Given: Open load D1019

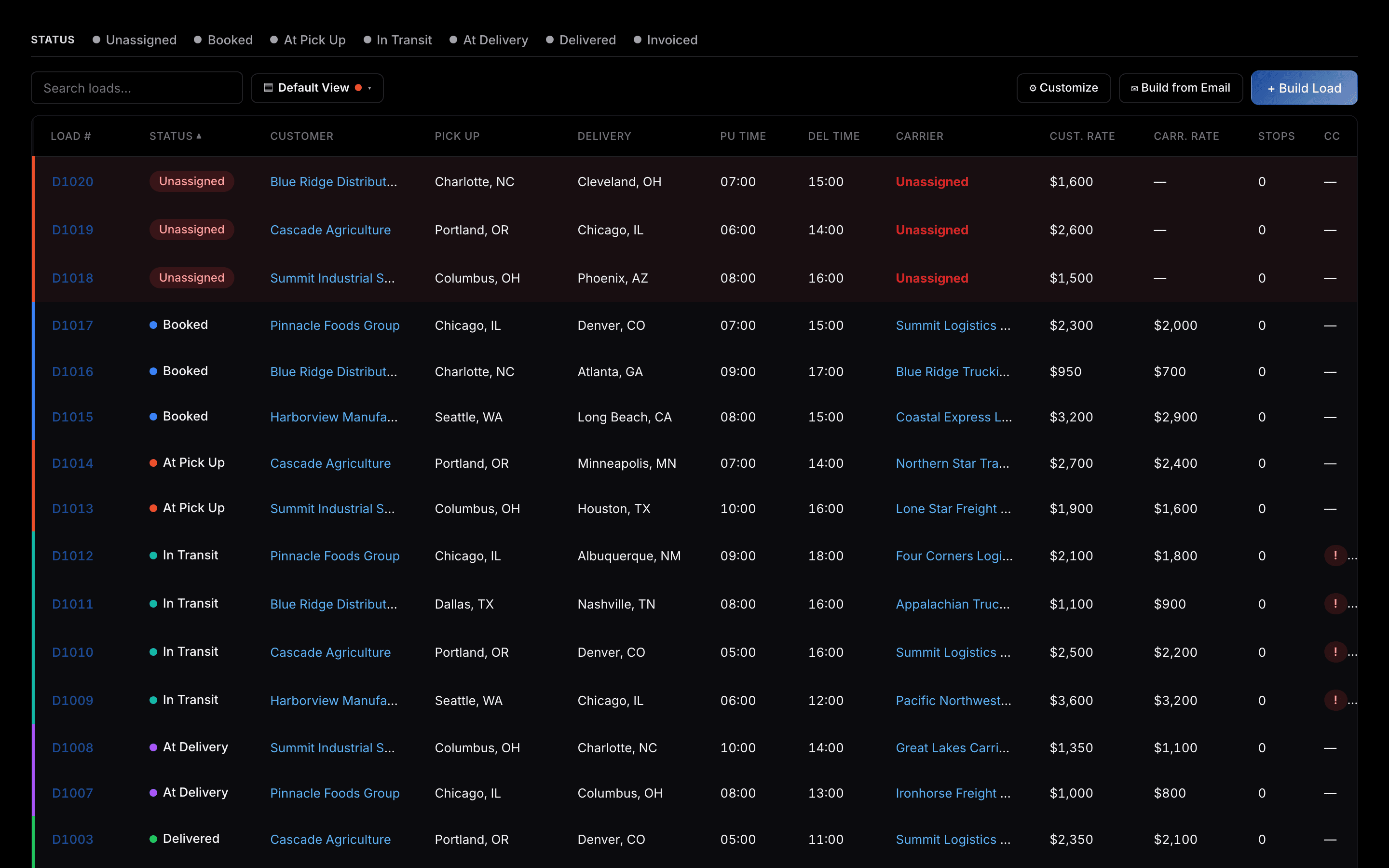Looking at the screenshot, I should click(x=72, y=230).
